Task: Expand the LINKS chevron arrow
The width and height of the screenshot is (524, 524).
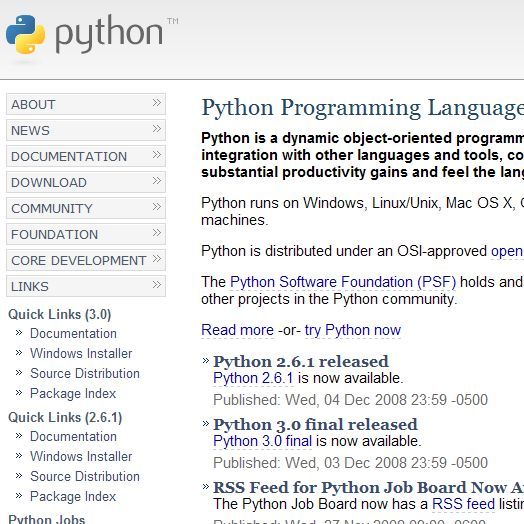Action: (x=157, y=285)
